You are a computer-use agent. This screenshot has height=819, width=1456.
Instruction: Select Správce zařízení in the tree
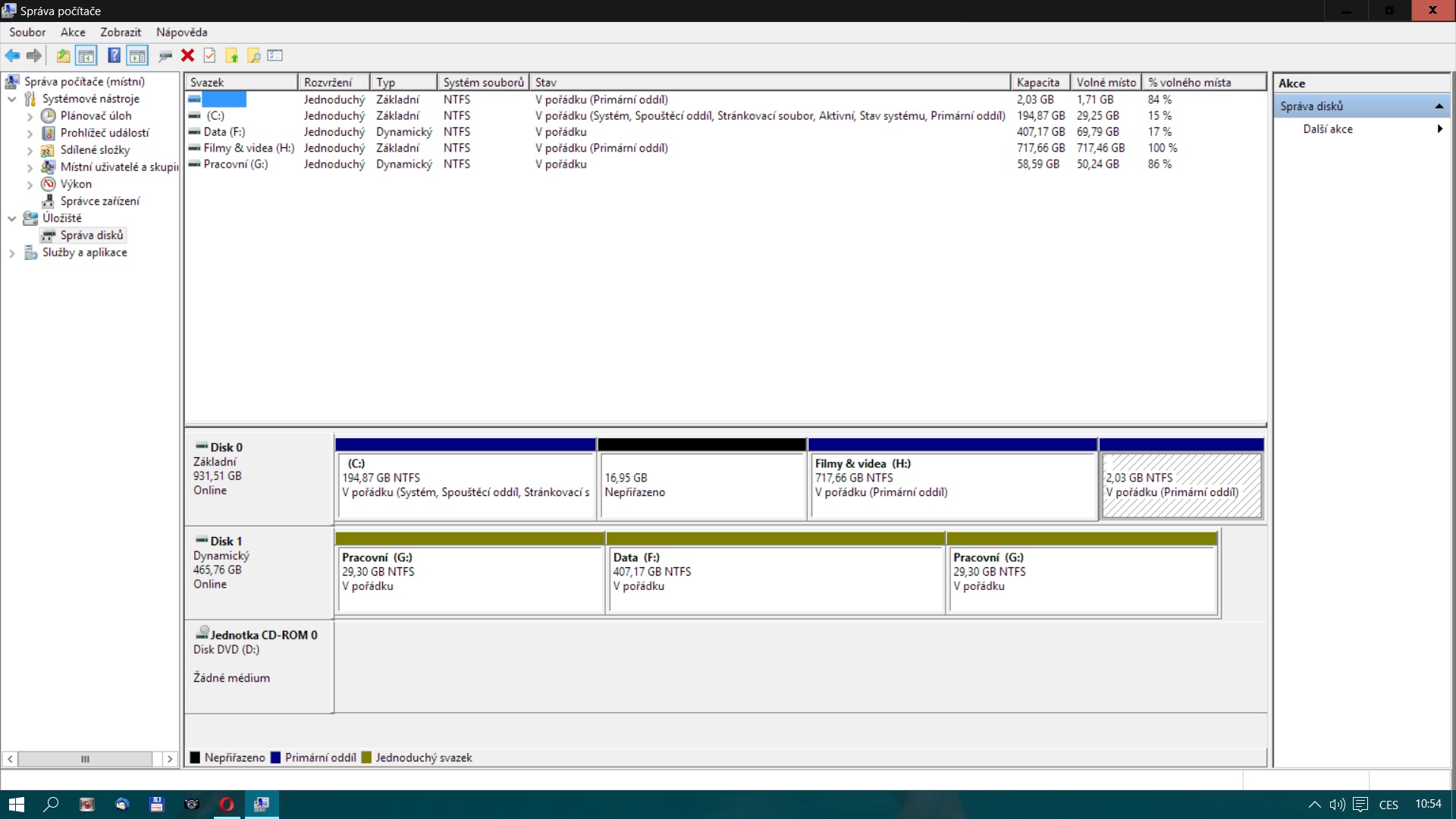(x=99, y=201)
